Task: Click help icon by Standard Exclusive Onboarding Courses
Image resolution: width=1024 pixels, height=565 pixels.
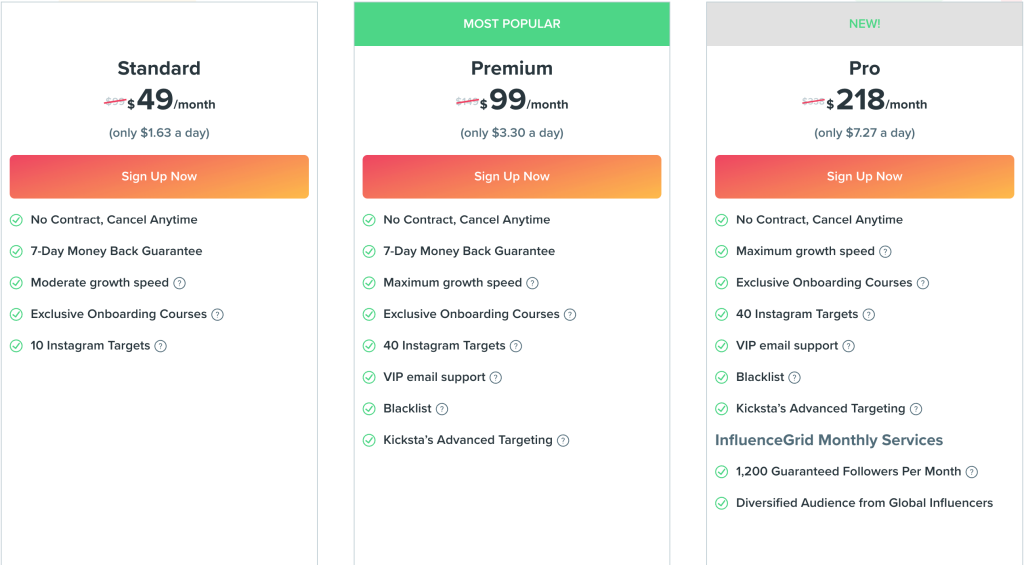Action: coord(217,314)
